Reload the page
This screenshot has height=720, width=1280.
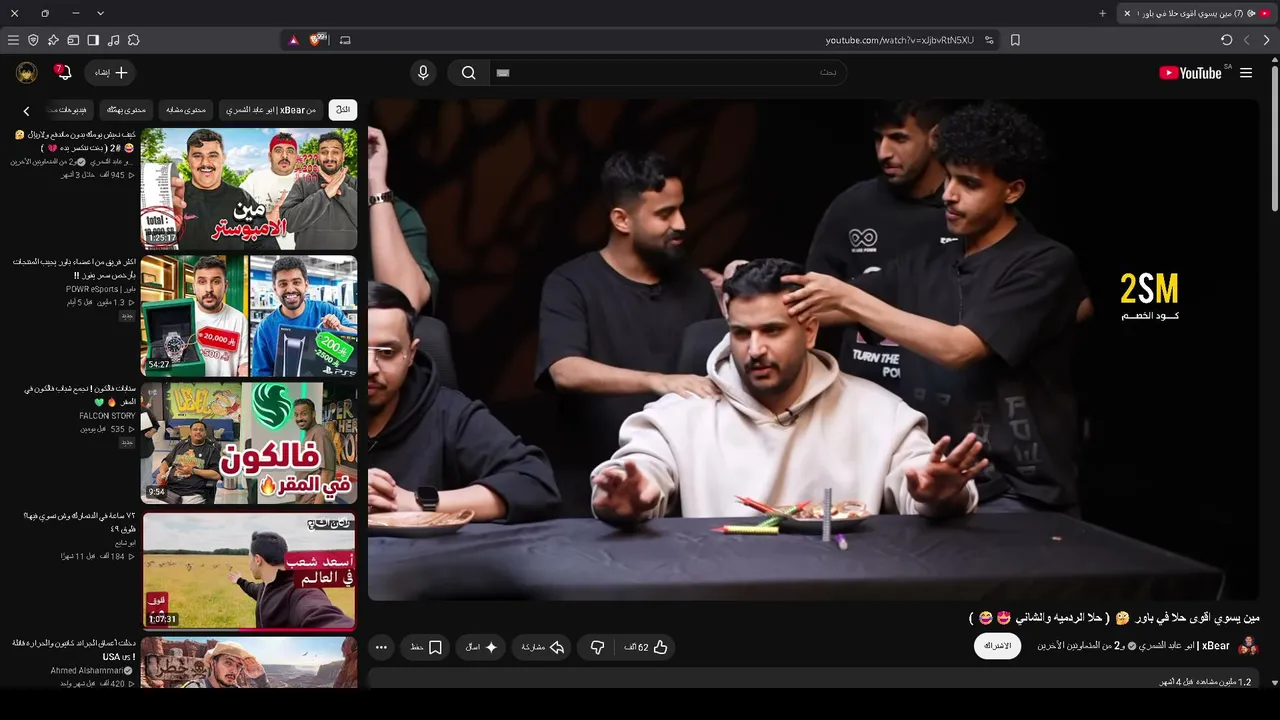click(1226, 40)
